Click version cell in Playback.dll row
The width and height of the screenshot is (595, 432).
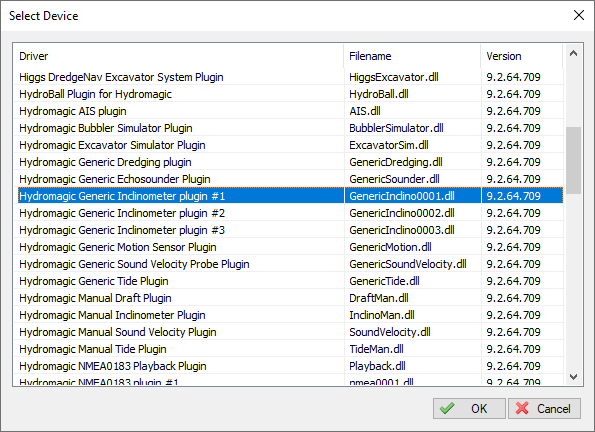513,366
